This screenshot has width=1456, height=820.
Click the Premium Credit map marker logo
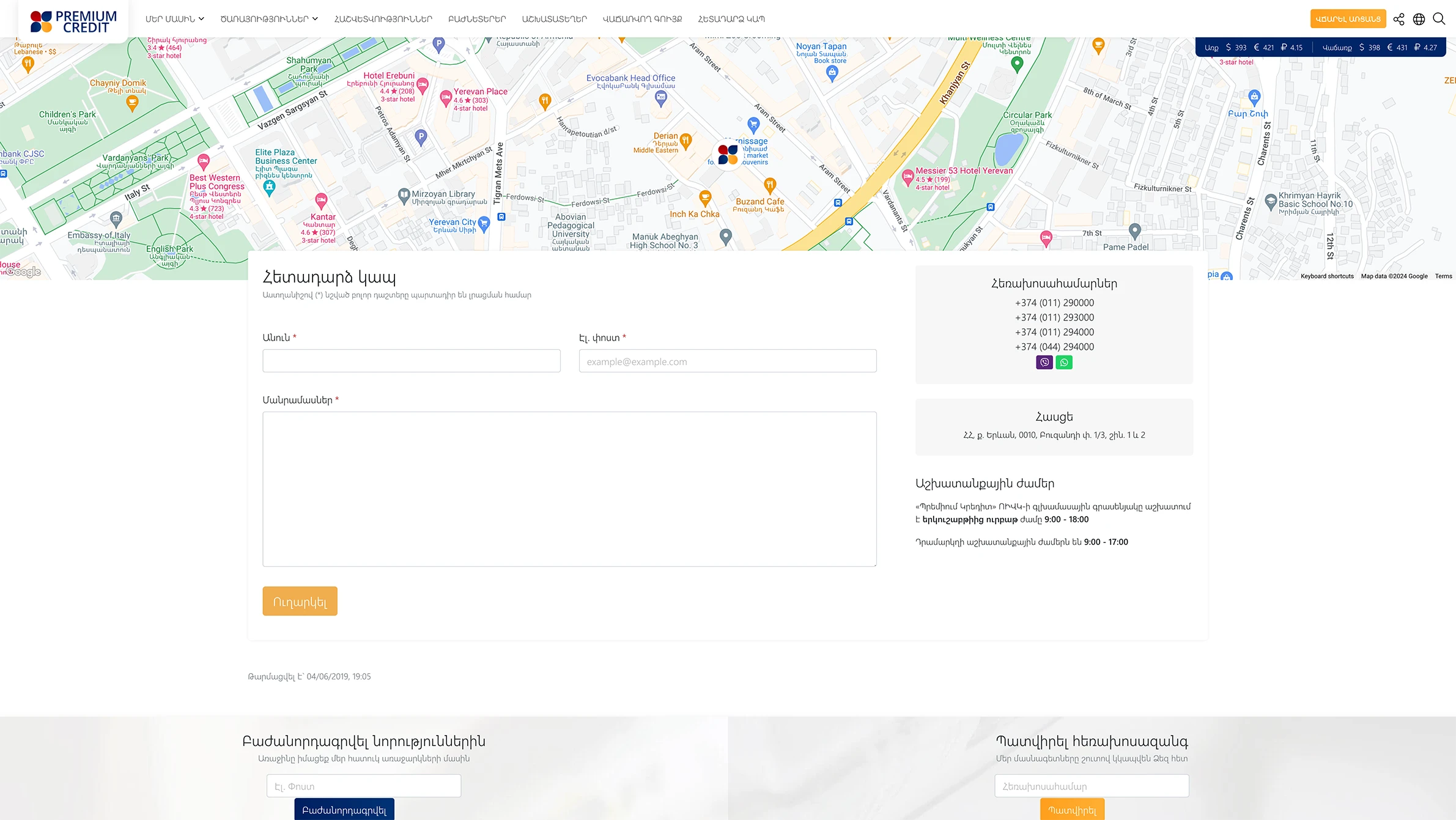pos(728,155)
